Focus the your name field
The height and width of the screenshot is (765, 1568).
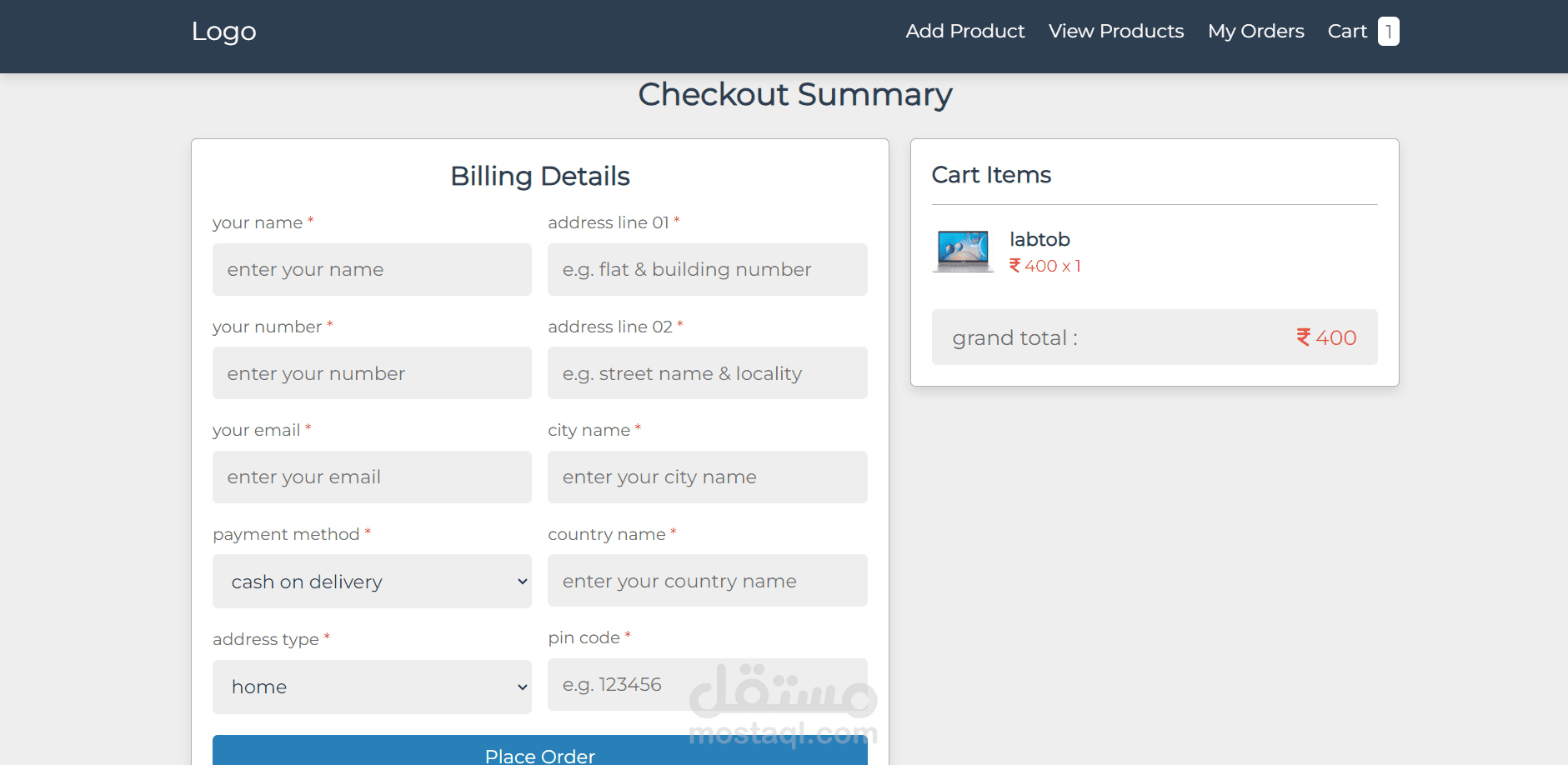pyautogui.click(x=372, y=269)
